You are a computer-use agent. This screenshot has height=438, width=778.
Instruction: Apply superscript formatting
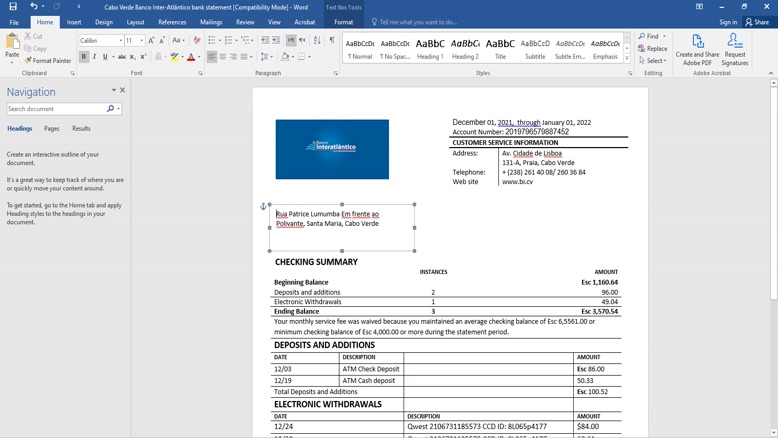click(x=143, y=57)
